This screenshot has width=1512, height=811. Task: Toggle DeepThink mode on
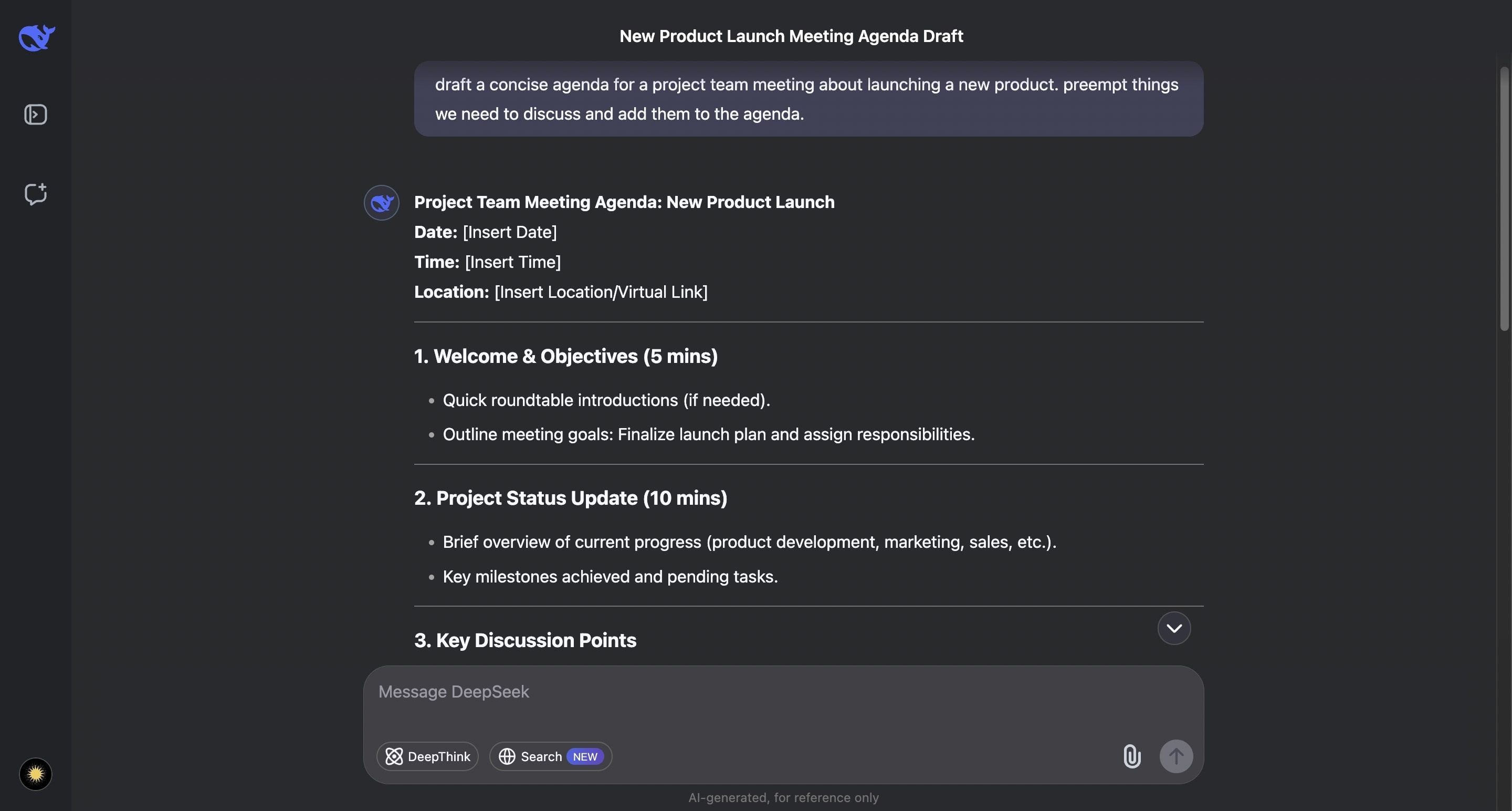pyautogui.click(x=427, y=756)
